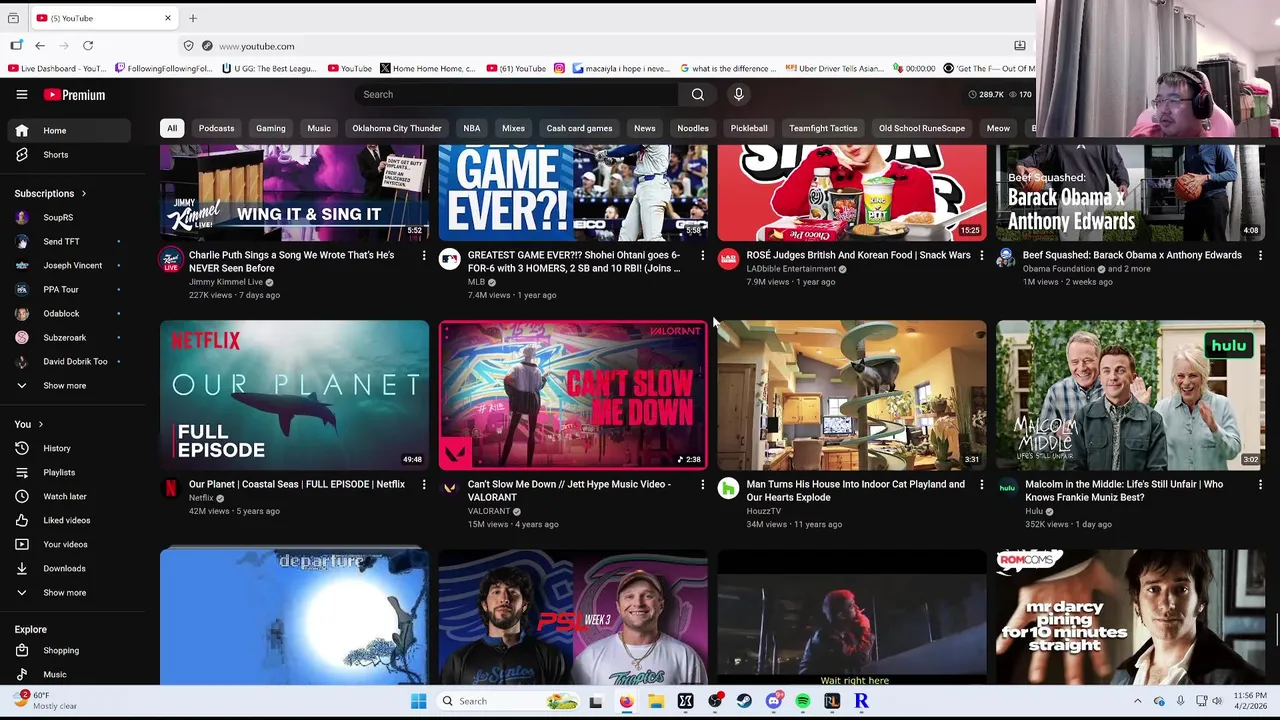This screenshot has width=1280, height=720.
Task: Open more options for Can't Slow Me Down video
Action: point(702,485)
